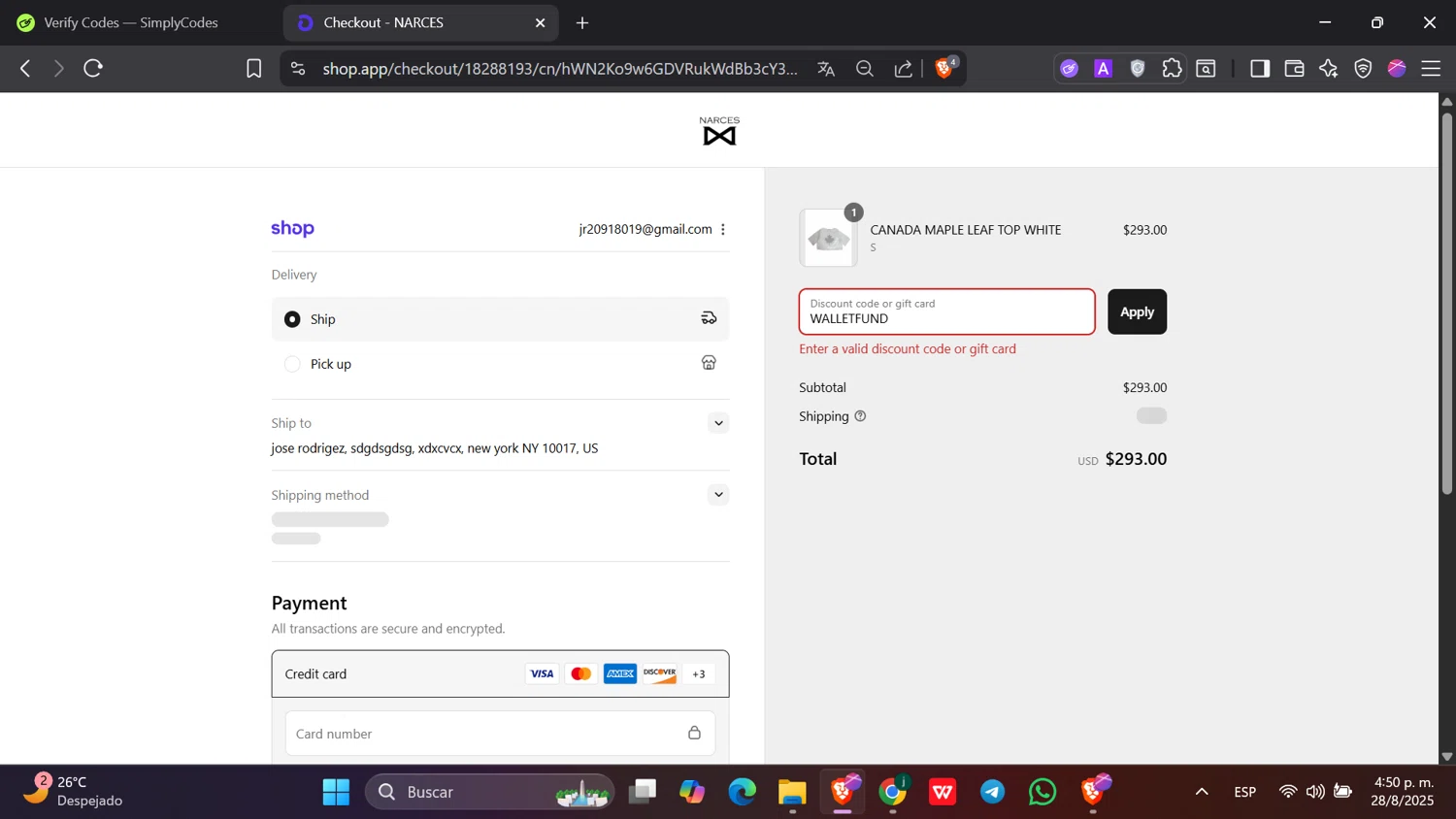Open the browser main menu
Image resolution: width=1456 pixels, height=819 pixels.
(1431, 69)
